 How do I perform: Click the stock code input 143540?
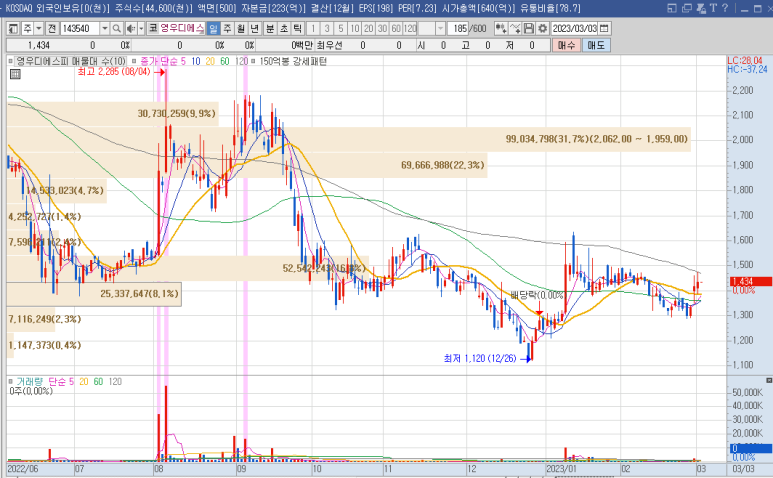[80, 29]
